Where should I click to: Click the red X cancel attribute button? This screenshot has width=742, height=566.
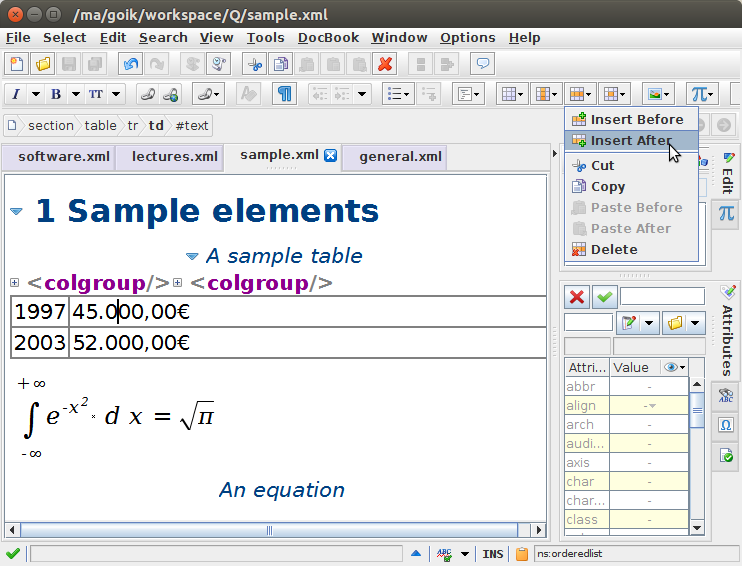click(x=577, y=297)
